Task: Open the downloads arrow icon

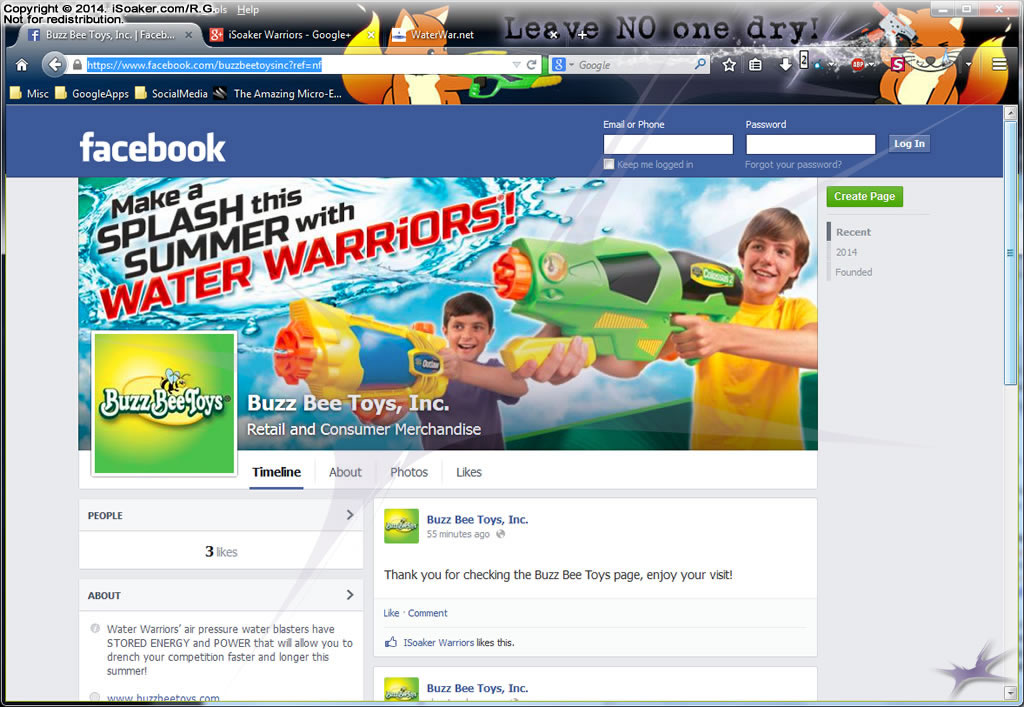Action: click(x=786, y=65)
